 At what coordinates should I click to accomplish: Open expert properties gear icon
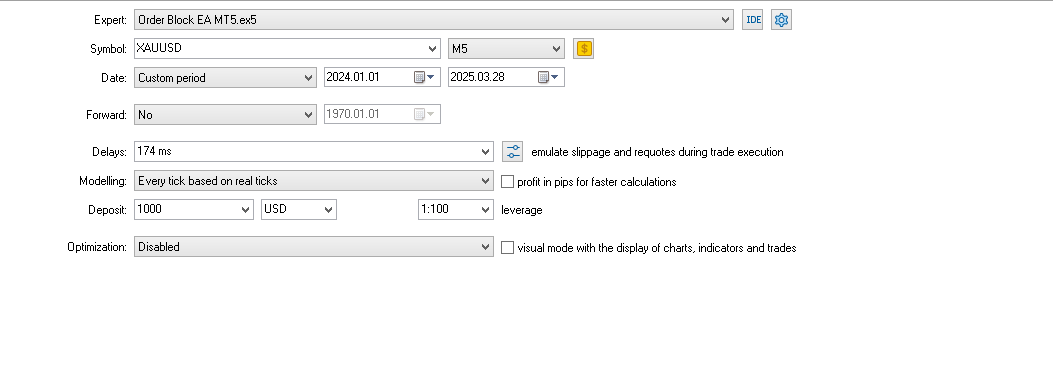click(x=781, y=20)
